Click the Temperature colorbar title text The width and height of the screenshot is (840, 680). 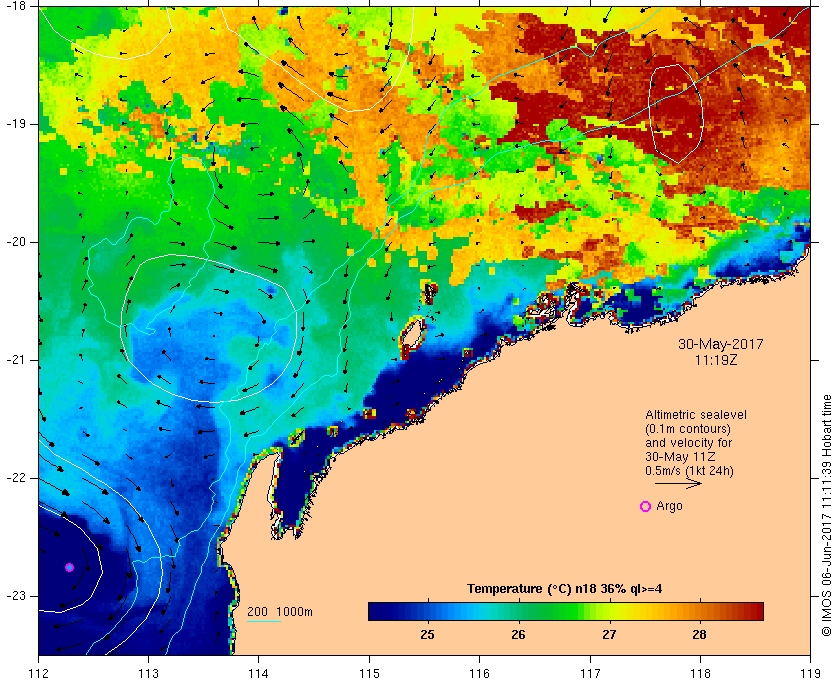[565, 588]
